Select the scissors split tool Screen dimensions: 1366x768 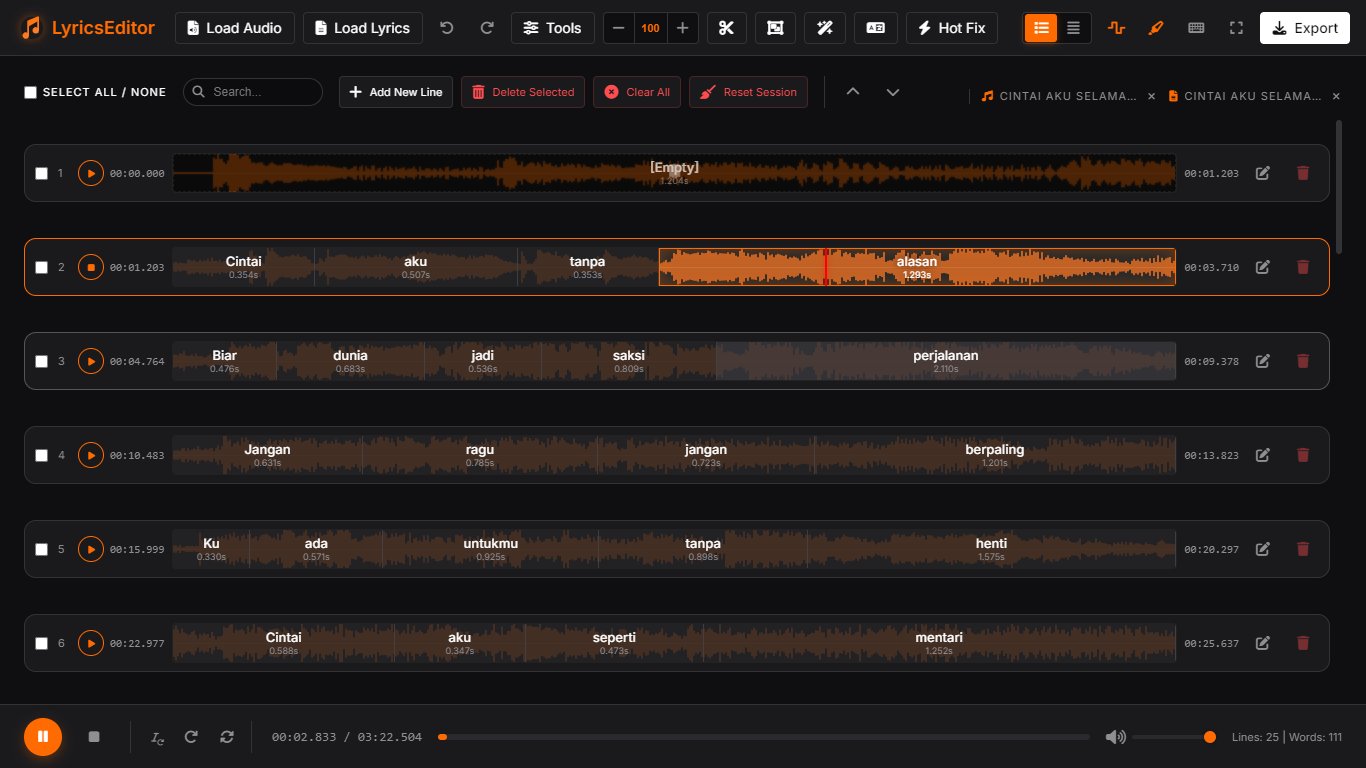point(727,28)
